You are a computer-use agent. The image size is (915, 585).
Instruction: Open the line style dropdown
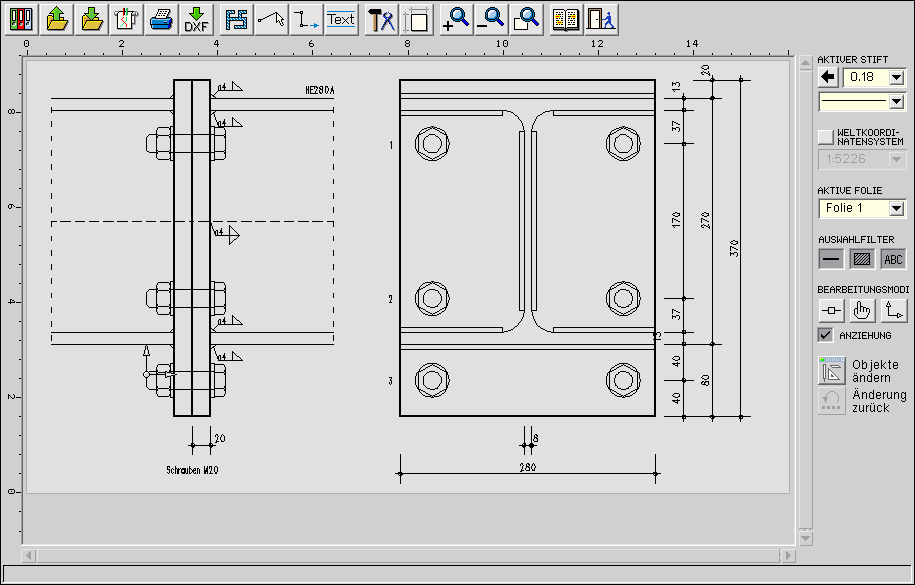pos(896,101)
